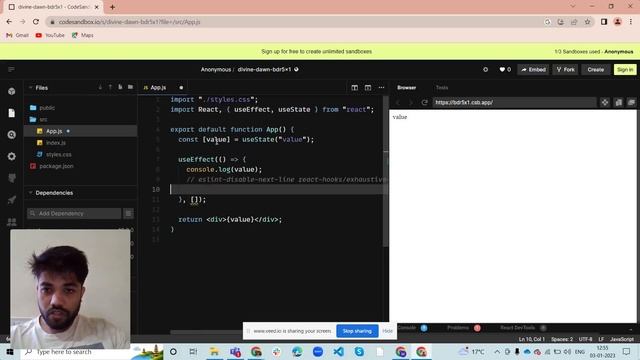Open the YouTube bookmark
This screenshot has width=640, height=360.
pyautogui.click(x=50, y=36)
